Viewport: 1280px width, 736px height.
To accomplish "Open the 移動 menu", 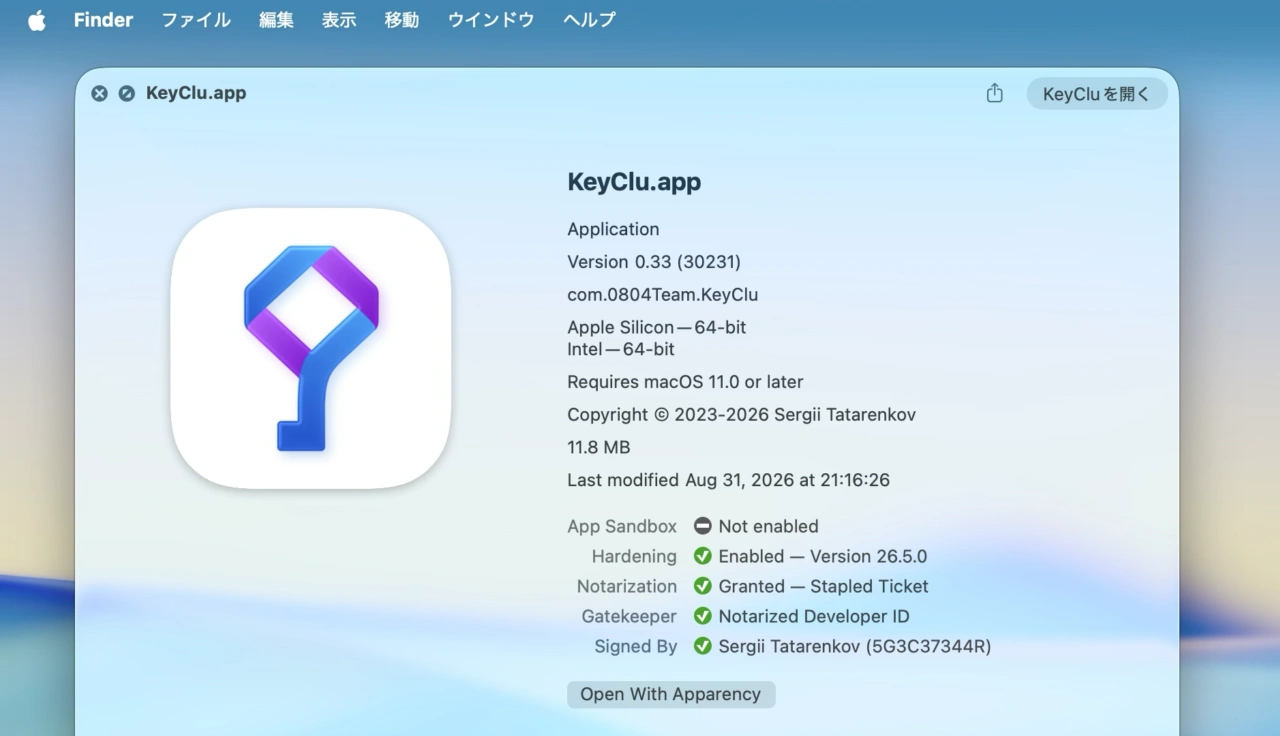I will pos(402,20).
